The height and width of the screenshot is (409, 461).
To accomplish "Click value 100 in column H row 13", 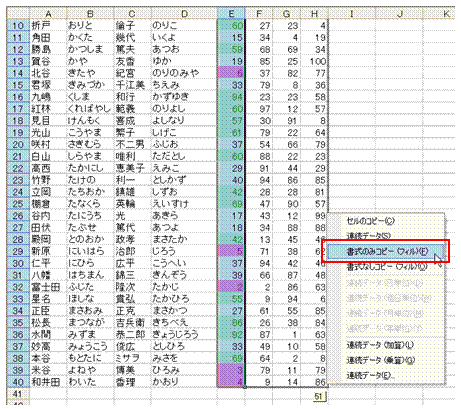I will click(314, 61).
